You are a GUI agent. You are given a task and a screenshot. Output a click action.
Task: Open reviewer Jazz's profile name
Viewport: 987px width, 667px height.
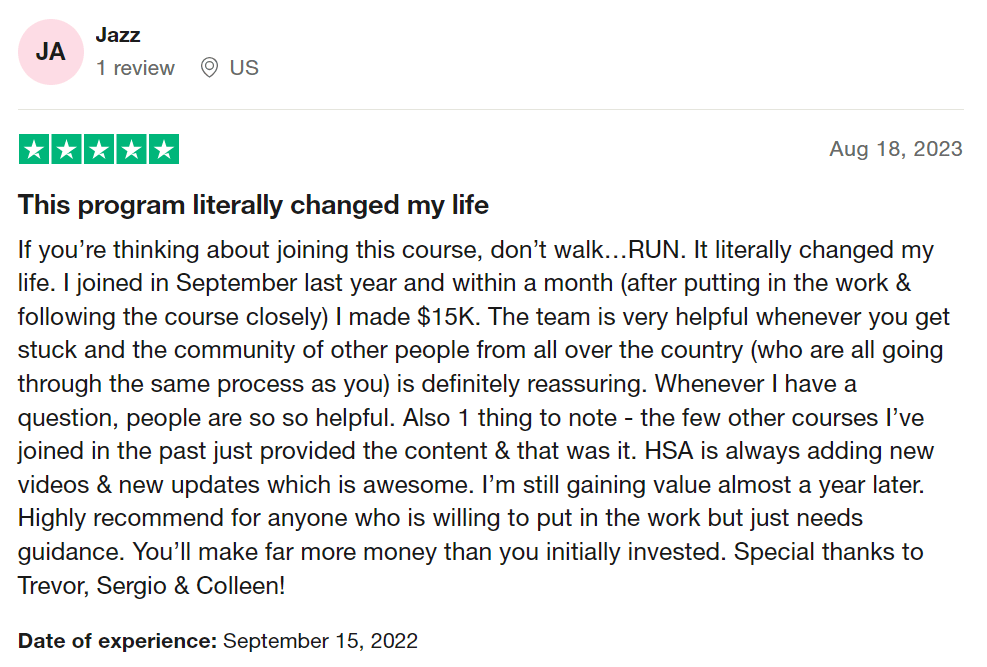[118, 35]
